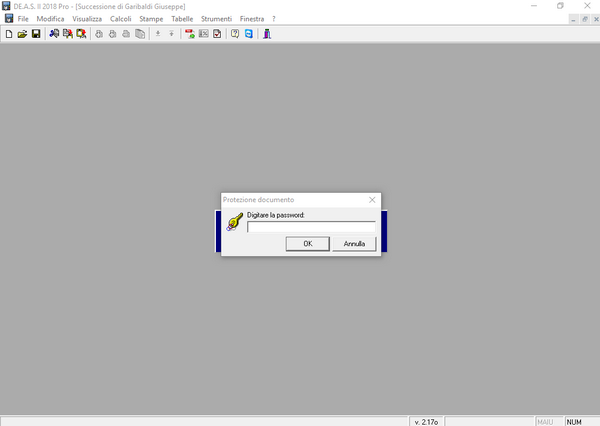
Task: Click the document with red arrow icon
Action: (x=68, y=34)
